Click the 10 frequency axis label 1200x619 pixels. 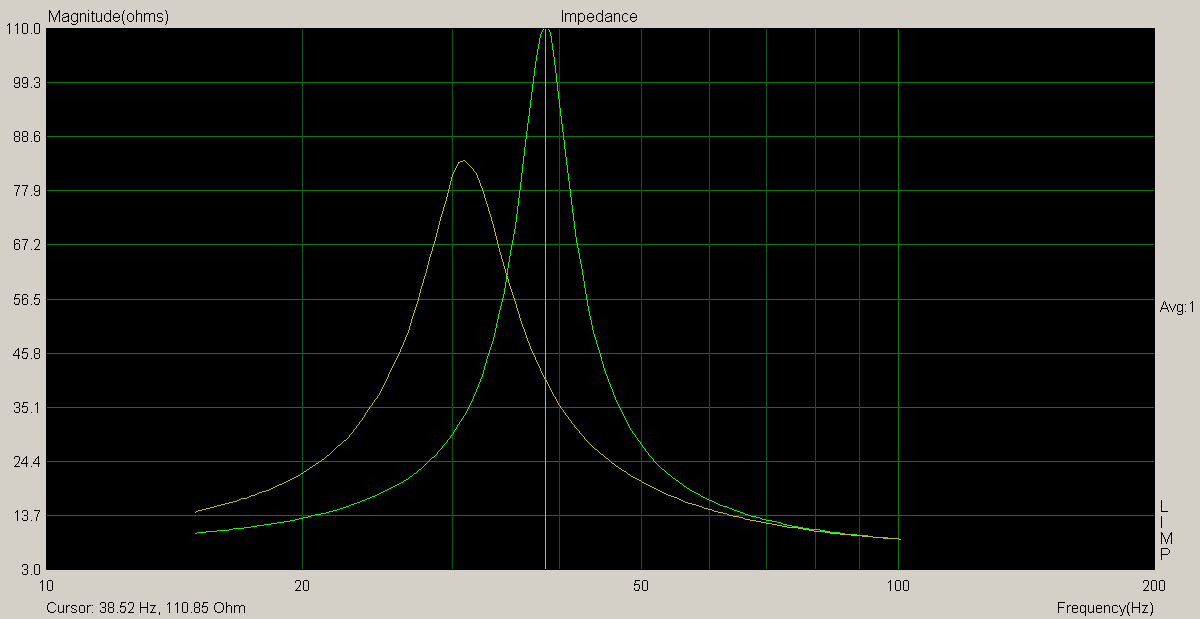coord(45,585)
